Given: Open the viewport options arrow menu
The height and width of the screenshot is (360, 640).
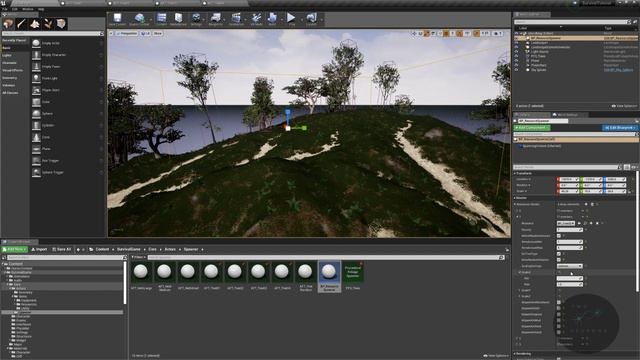Looking at the screenshot, I should (x=111, y=33).
